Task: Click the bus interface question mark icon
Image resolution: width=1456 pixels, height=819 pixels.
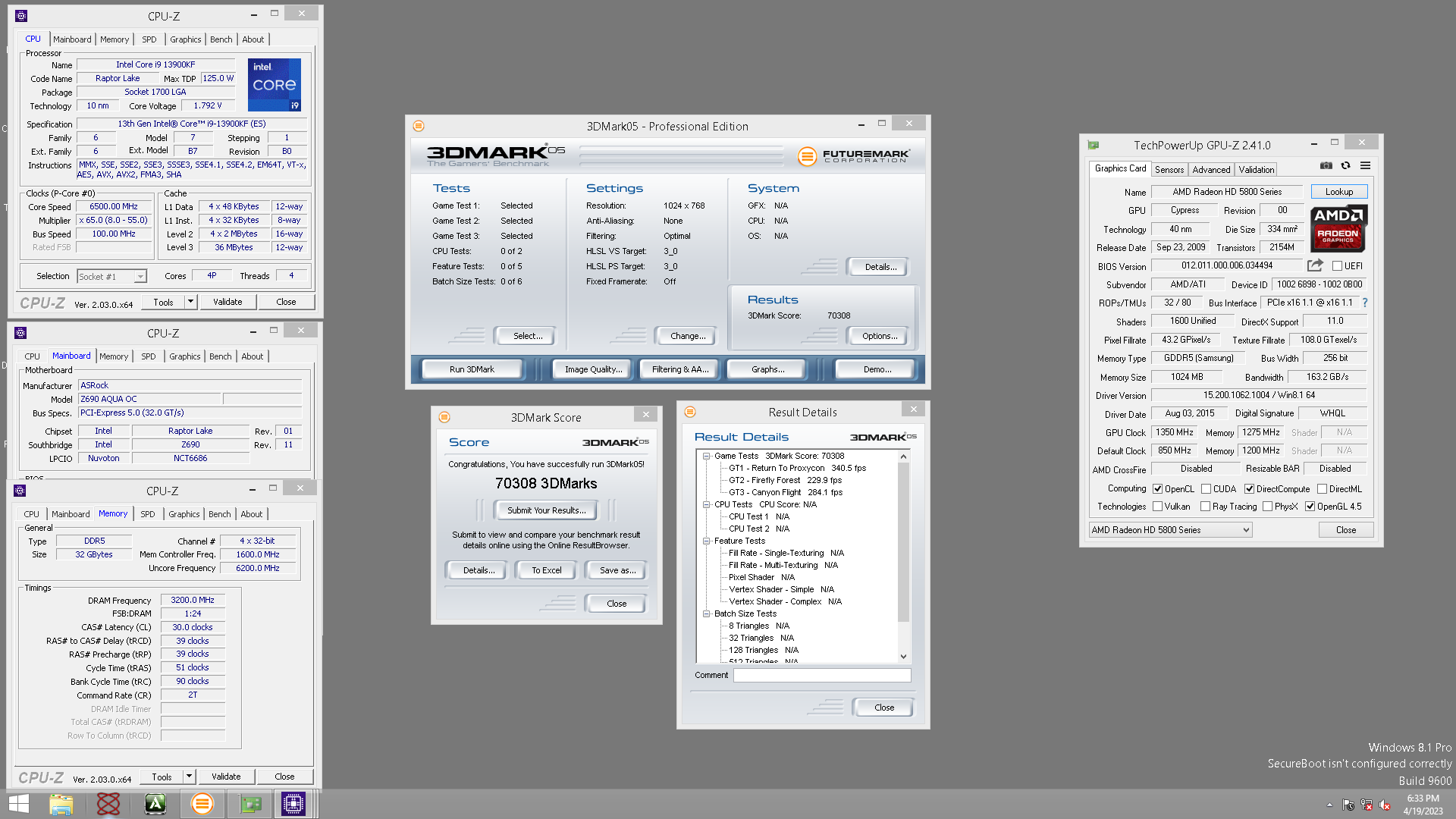Action: coord(1365,303)
